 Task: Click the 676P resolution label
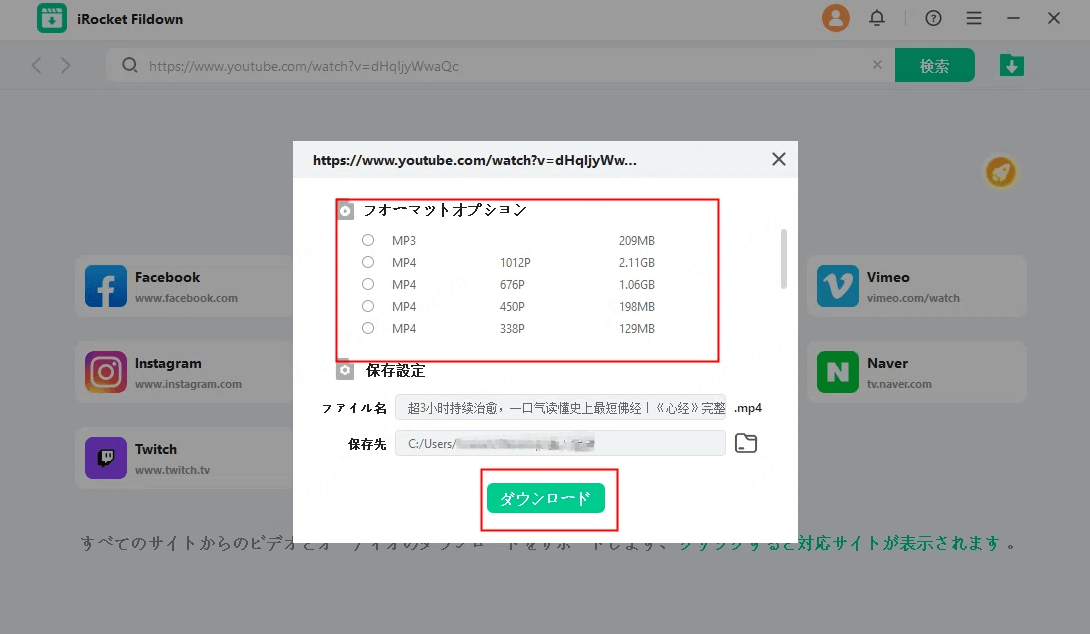click(512, 284)
